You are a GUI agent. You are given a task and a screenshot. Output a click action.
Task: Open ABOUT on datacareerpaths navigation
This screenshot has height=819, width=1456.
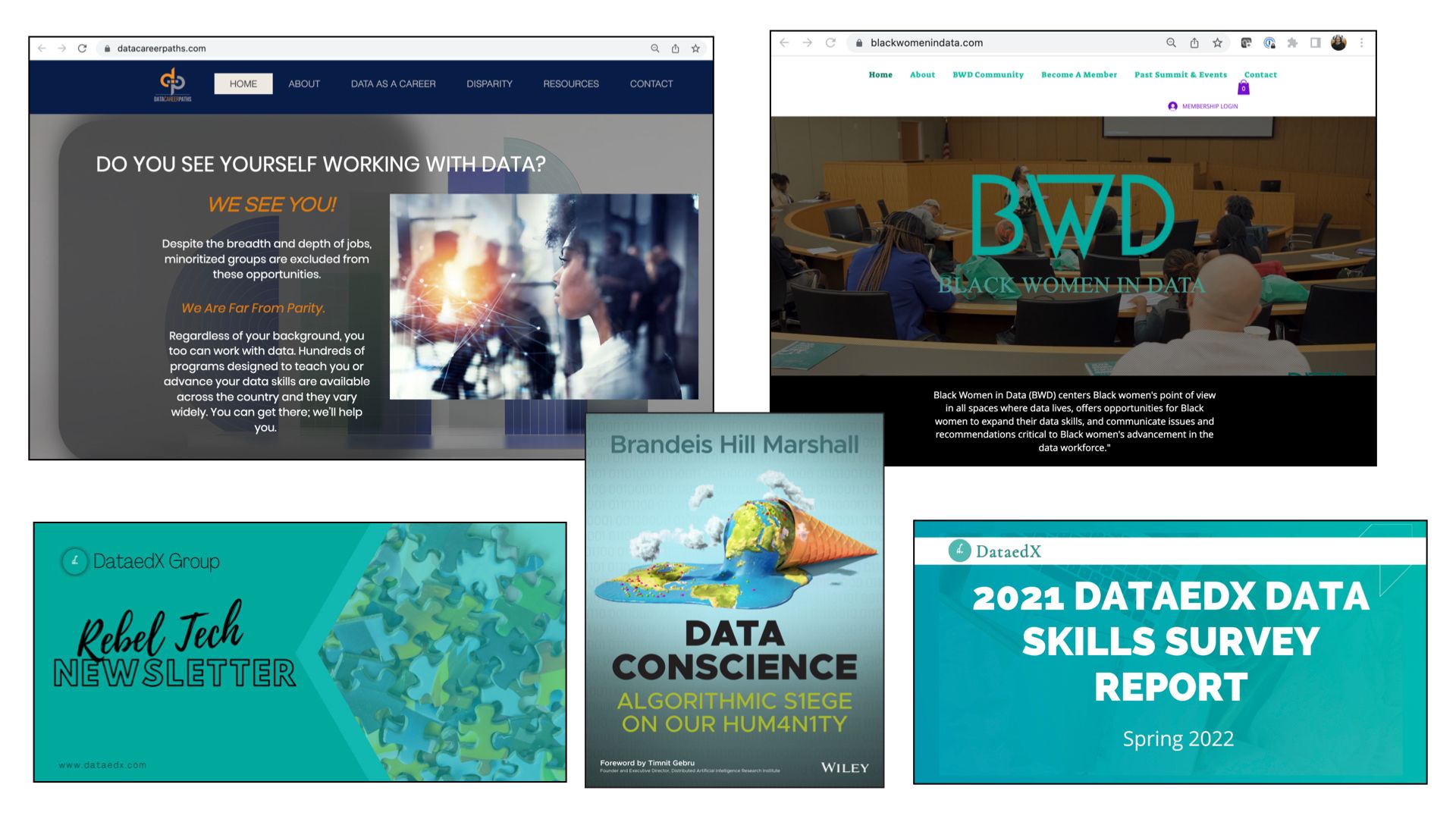click(x=304, y=84)
